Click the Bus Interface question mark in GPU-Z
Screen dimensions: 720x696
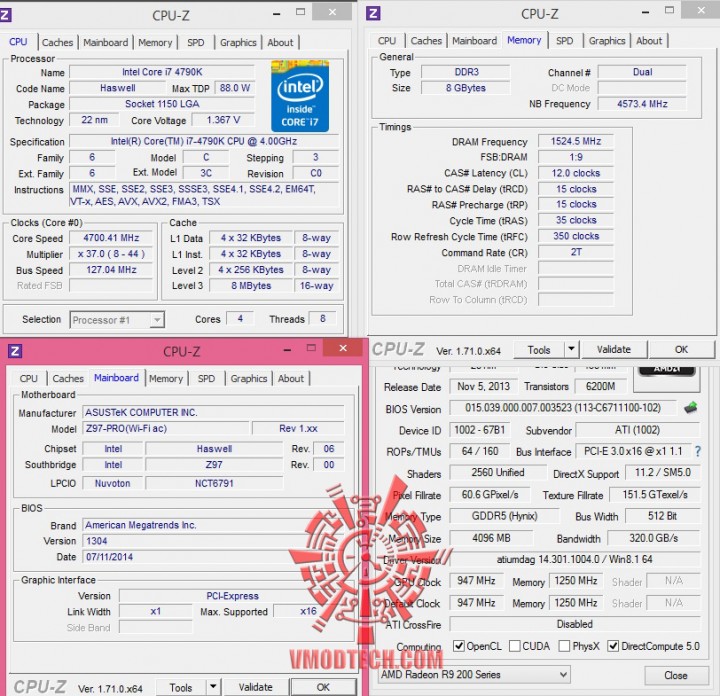click(x=698, y=451)
